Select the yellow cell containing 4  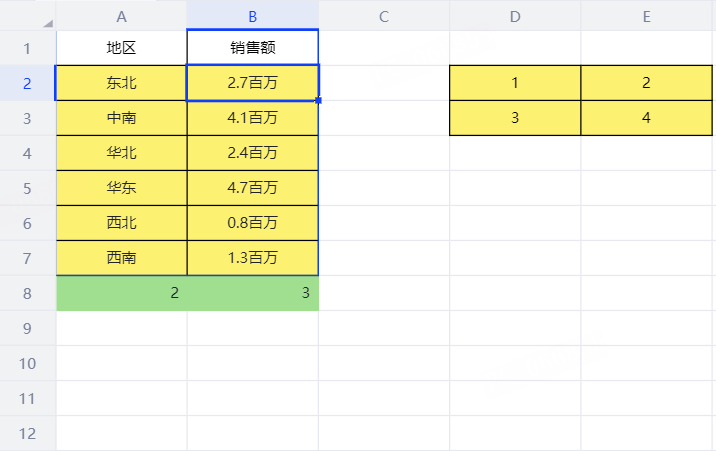point(647,118)
